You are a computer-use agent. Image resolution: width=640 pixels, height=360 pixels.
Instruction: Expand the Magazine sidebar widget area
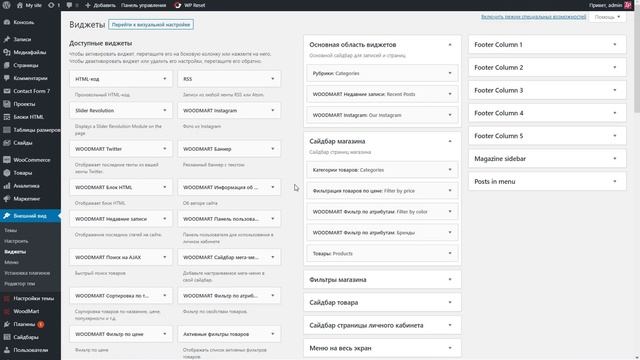click(x=547, y=158)
